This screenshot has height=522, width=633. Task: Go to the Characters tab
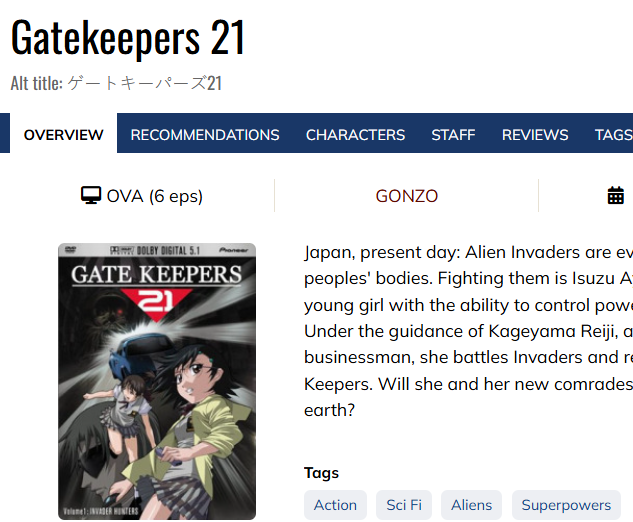tap(355, 134)
